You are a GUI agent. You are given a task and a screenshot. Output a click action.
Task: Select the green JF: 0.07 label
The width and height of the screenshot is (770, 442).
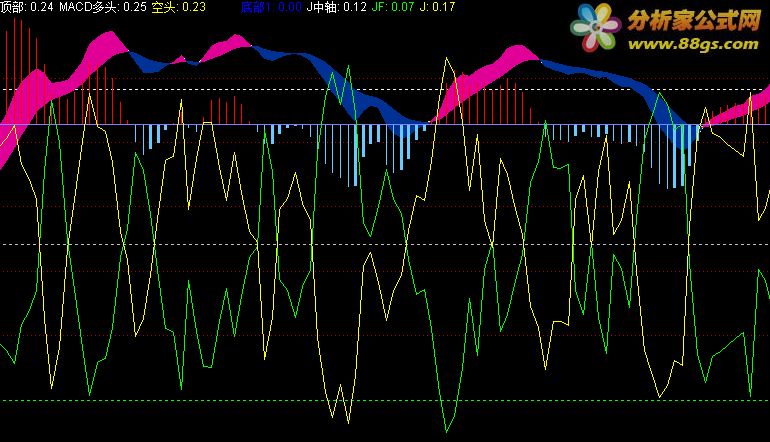[393, 7]
